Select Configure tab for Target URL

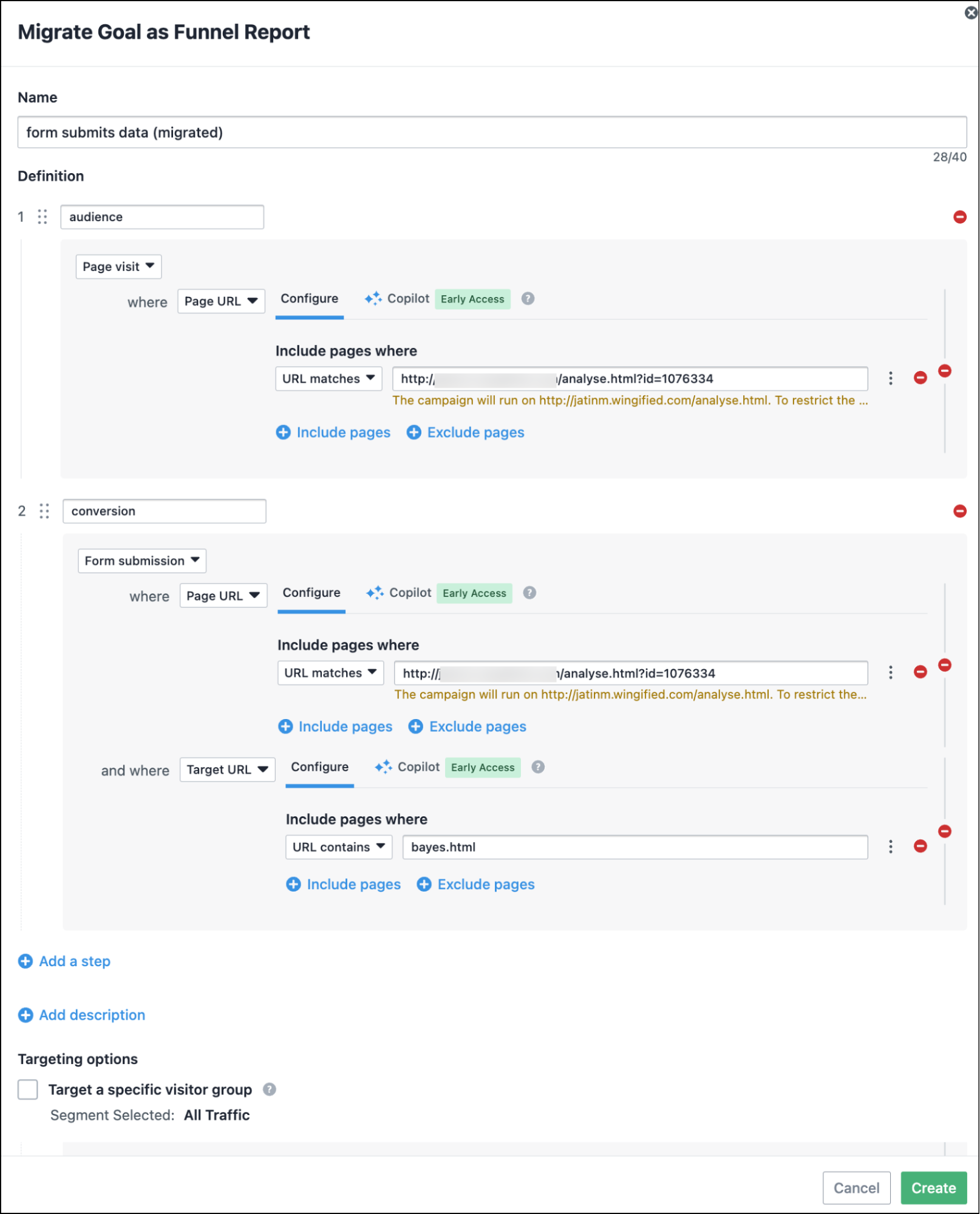coord(319,767)
